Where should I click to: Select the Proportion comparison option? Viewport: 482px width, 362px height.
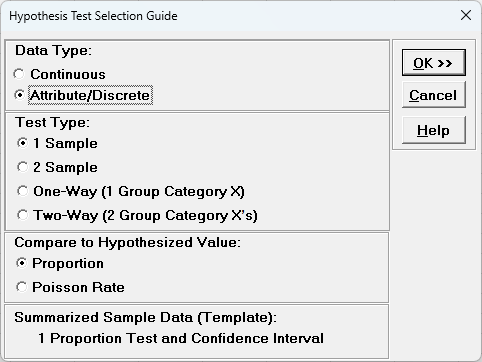(60, 263)
